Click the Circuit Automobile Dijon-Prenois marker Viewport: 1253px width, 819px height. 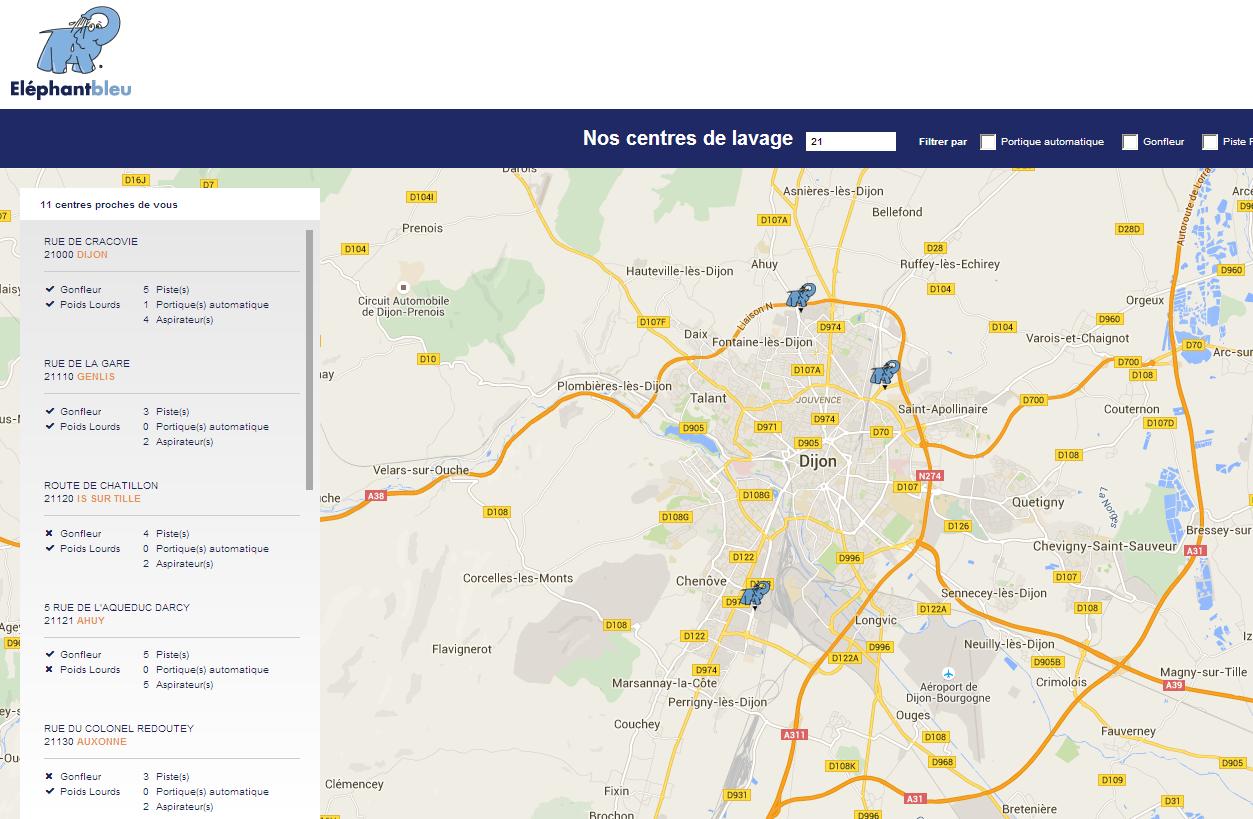404,287
